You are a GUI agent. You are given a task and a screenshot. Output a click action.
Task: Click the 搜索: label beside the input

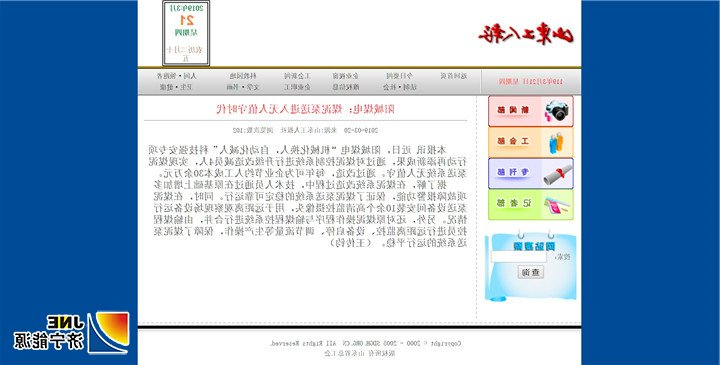pyautogui.click(x=562, y=257)
